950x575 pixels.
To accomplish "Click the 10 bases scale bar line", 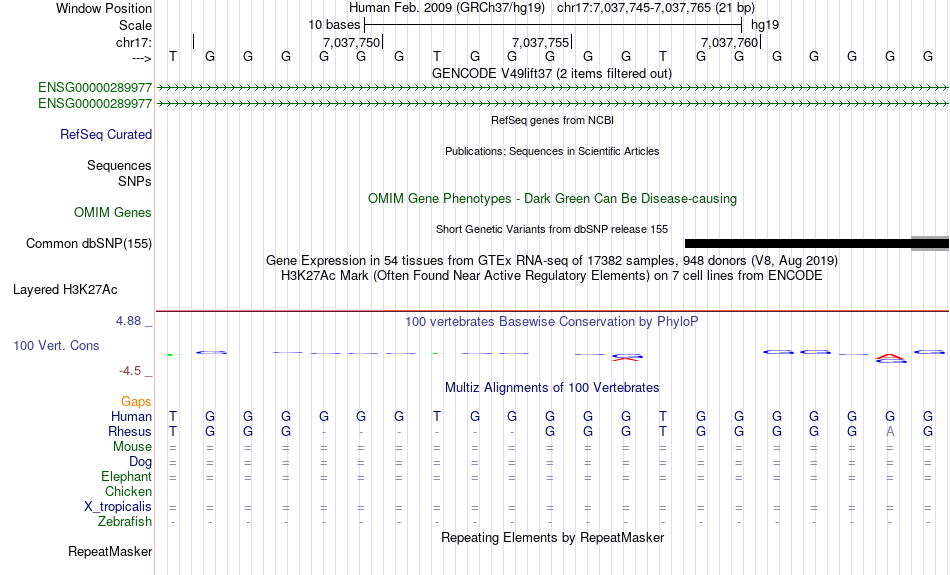I will click(x=553, y=25).
